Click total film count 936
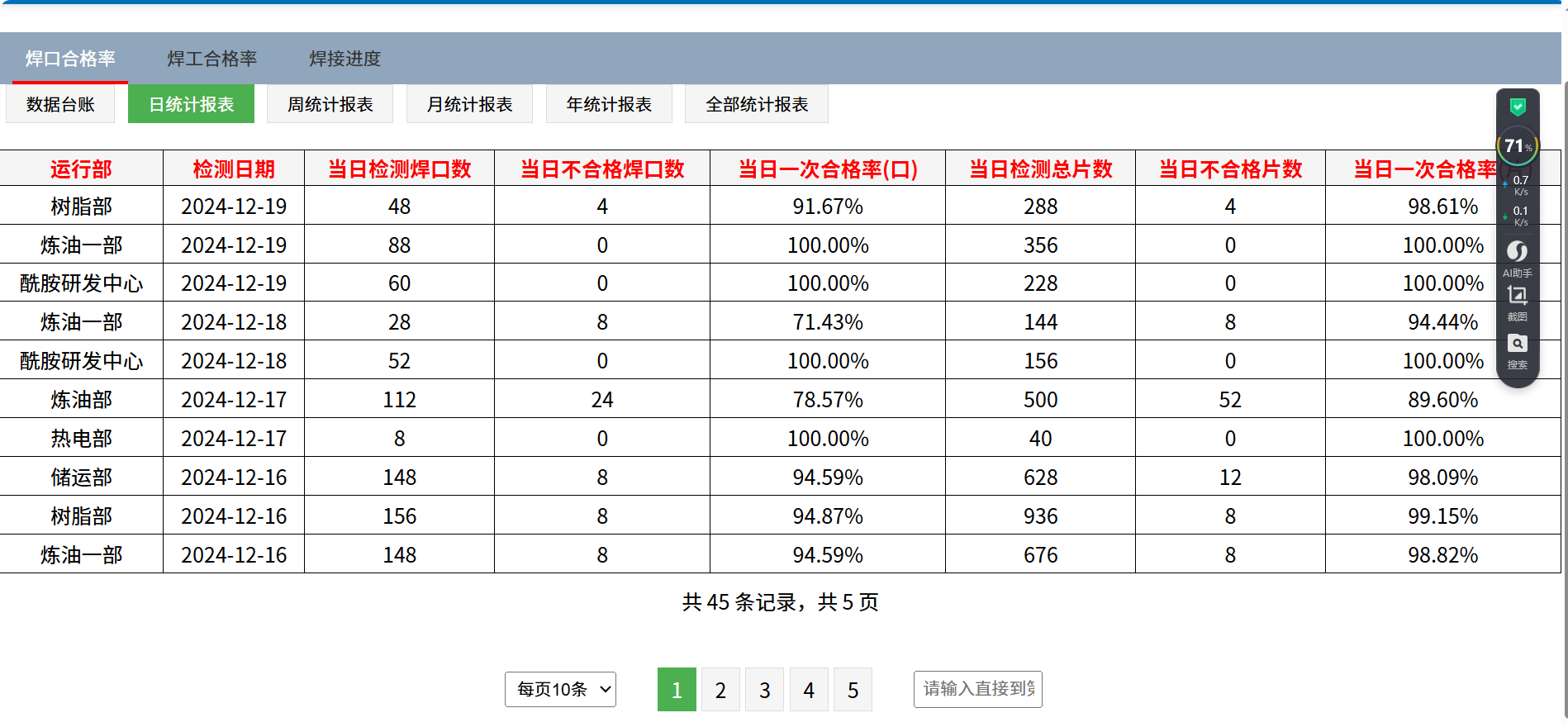 (x=1040, y=516)
